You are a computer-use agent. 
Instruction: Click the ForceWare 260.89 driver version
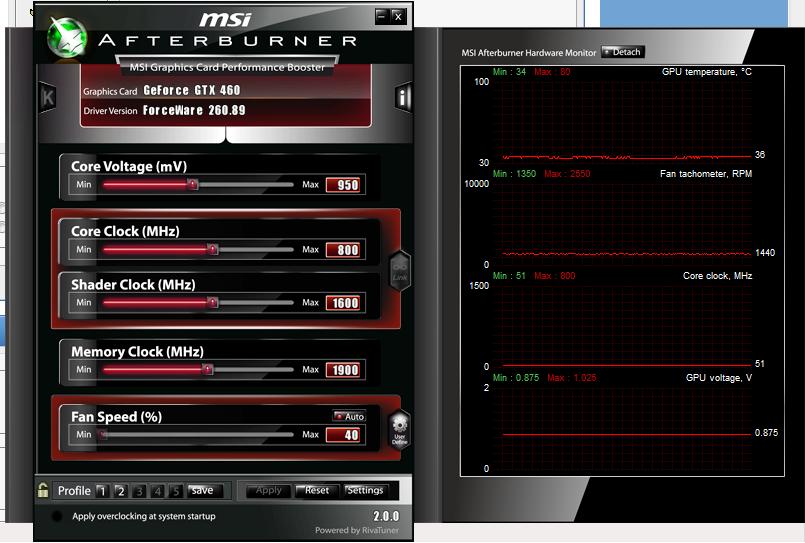[x=194, y=110]
